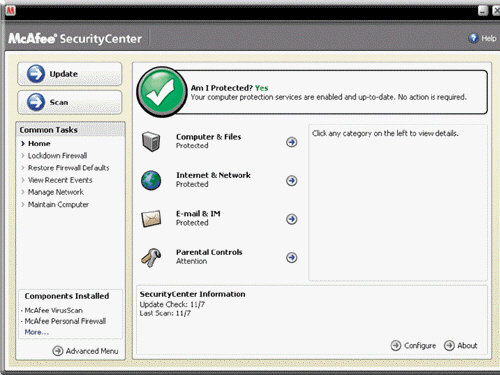Click the McAfee M logo in title bar
The image size is (500, 375).
point(10,11)
